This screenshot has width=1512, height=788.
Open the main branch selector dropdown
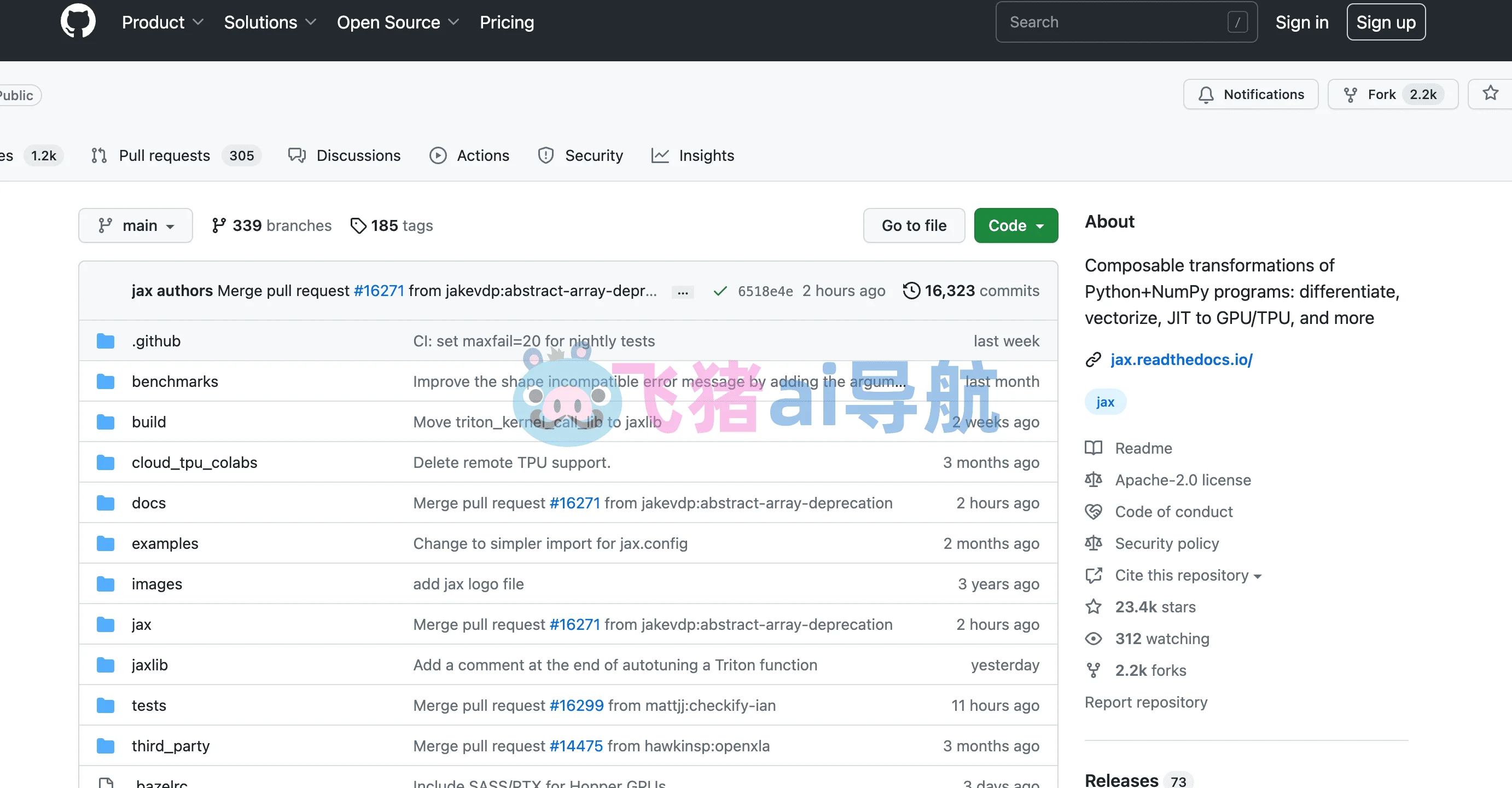point(136,225)
